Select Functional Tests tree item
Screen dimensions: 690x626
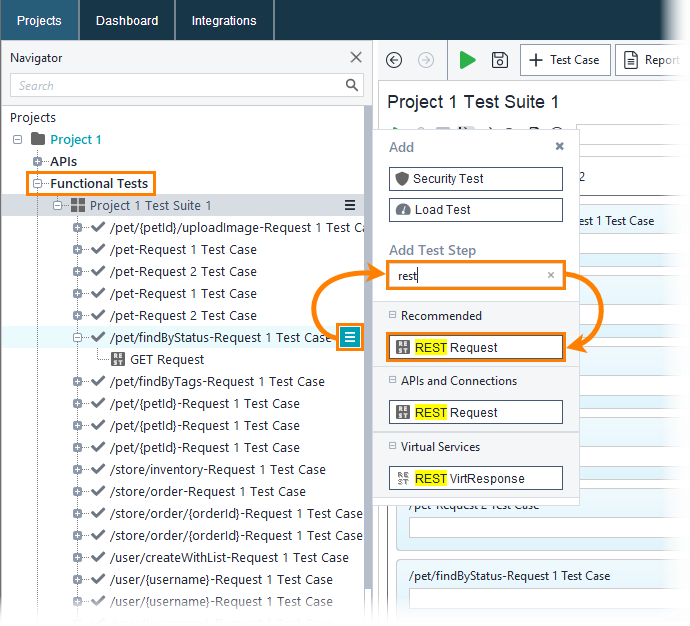99,183
